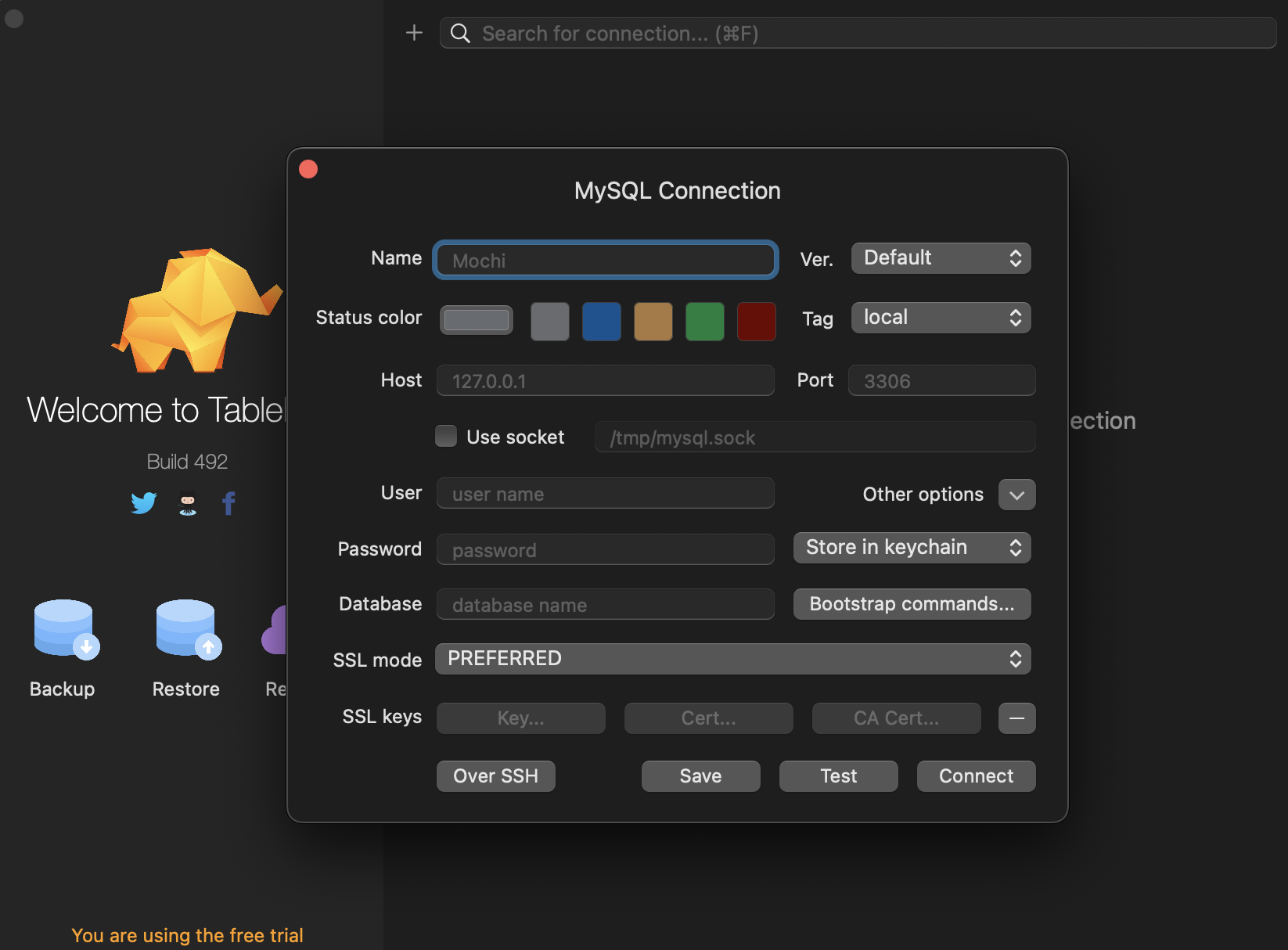Click the Bootstrap commands button
The image size is (1288, 950).
coord(912,604)
